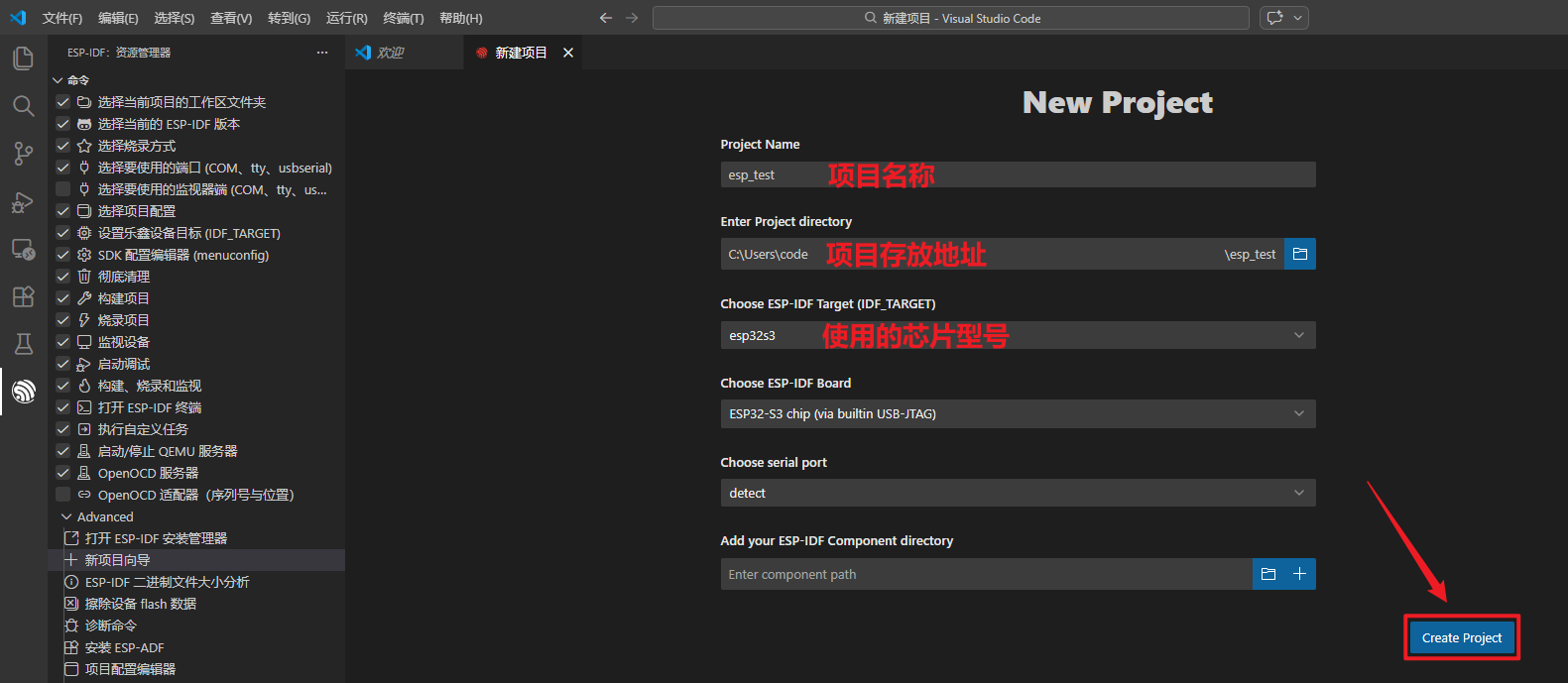Click the trash icon beside 彻底清理
The height and width of the screenshot is (683, 1568).
coord(84,277)
